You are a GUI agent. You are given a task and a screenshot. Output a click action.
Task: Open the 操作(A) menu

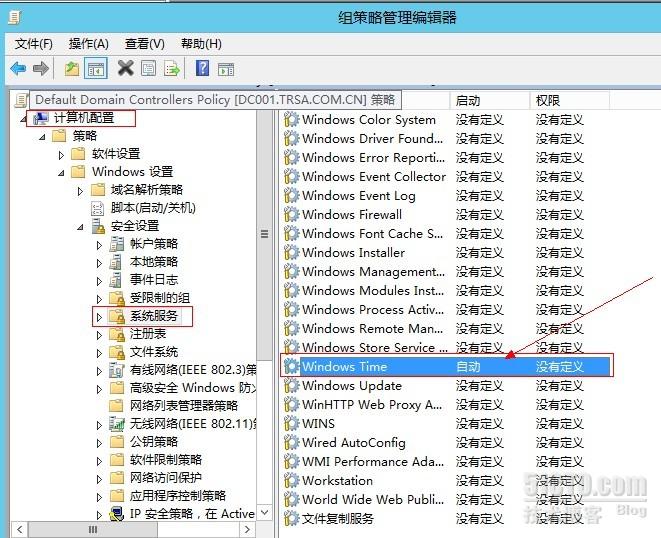pos(89,44)
